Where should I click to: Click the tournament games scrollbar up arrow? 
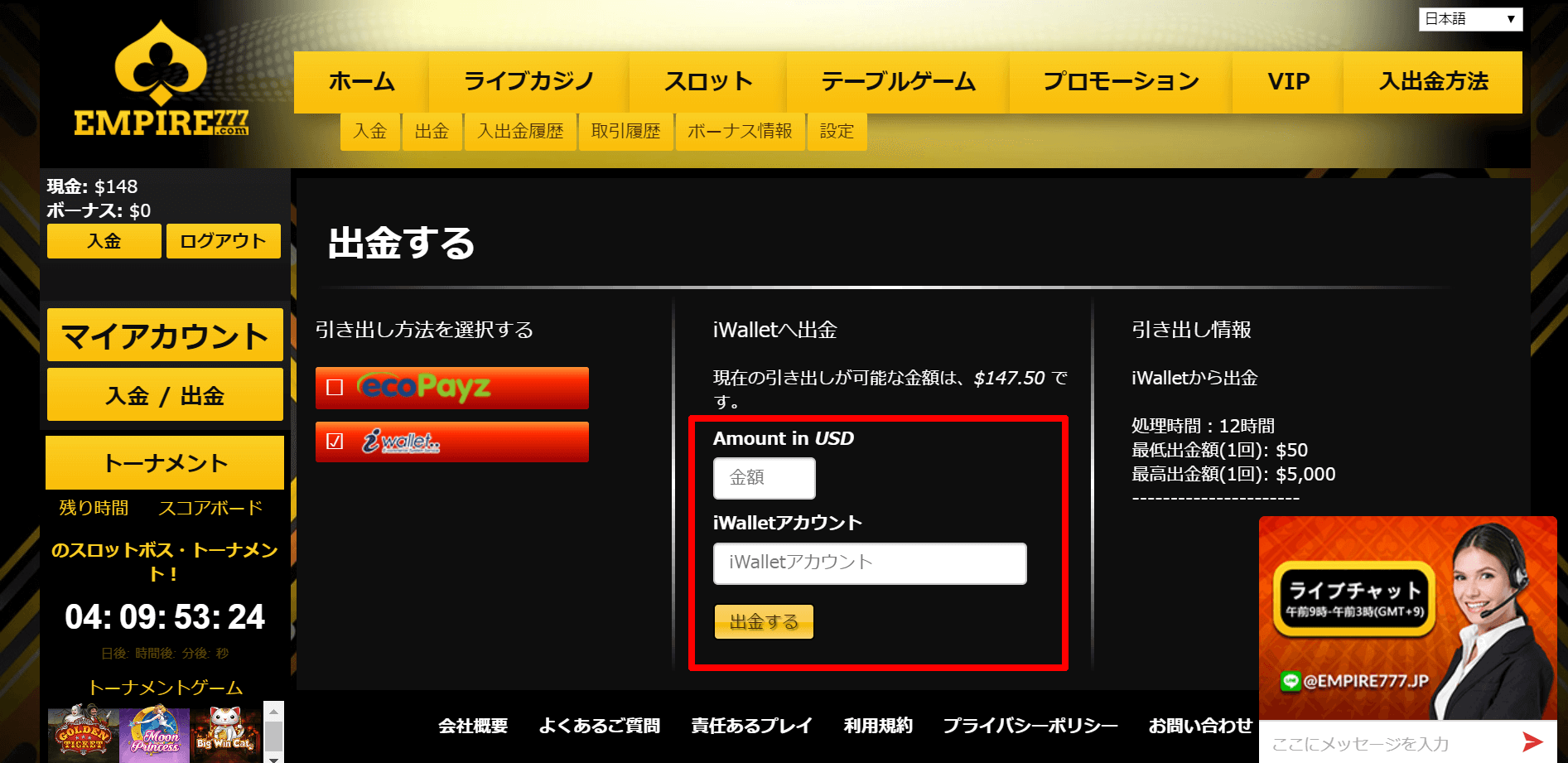(273, 710)
